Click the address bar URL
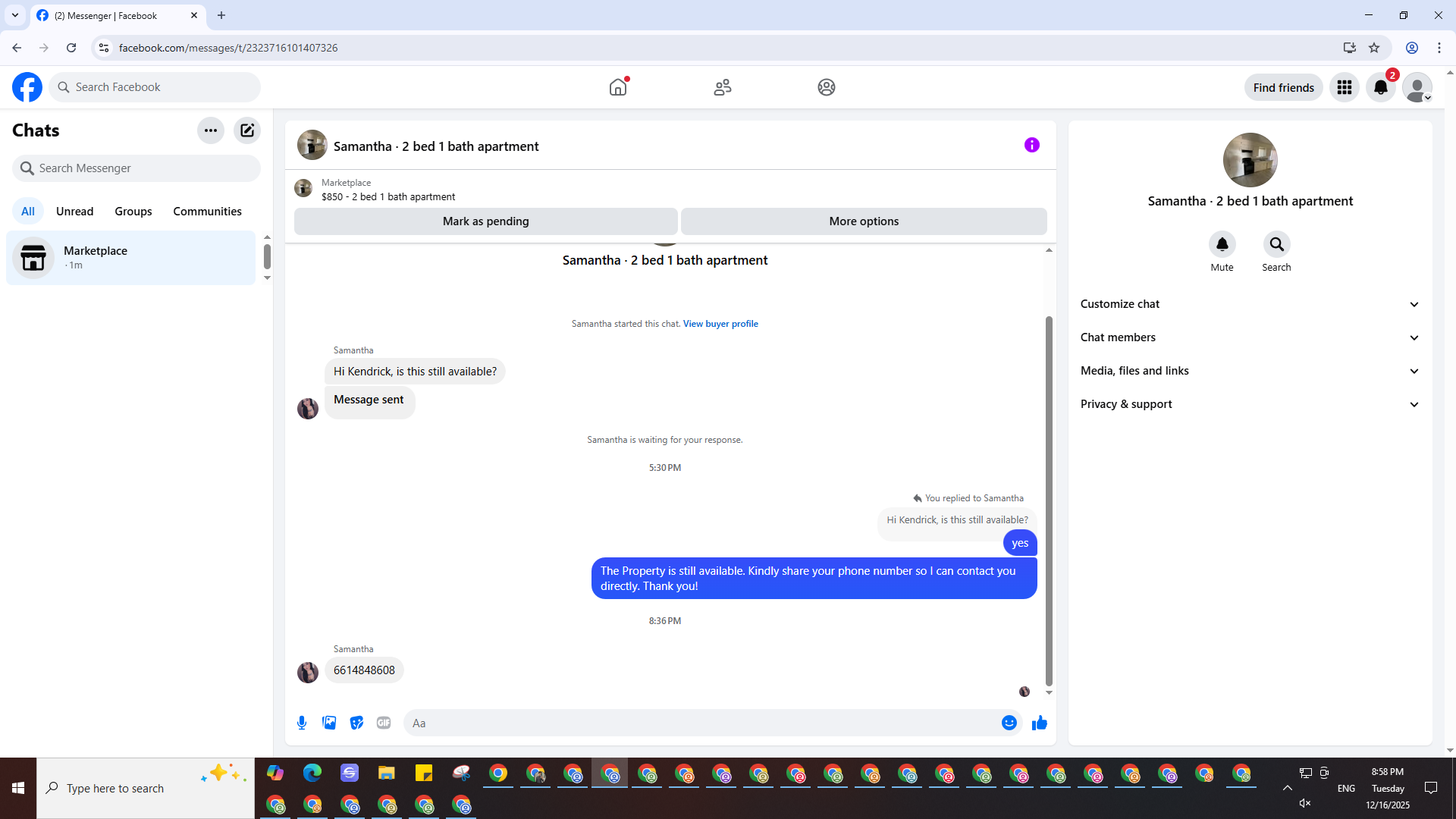 point(228,48)
